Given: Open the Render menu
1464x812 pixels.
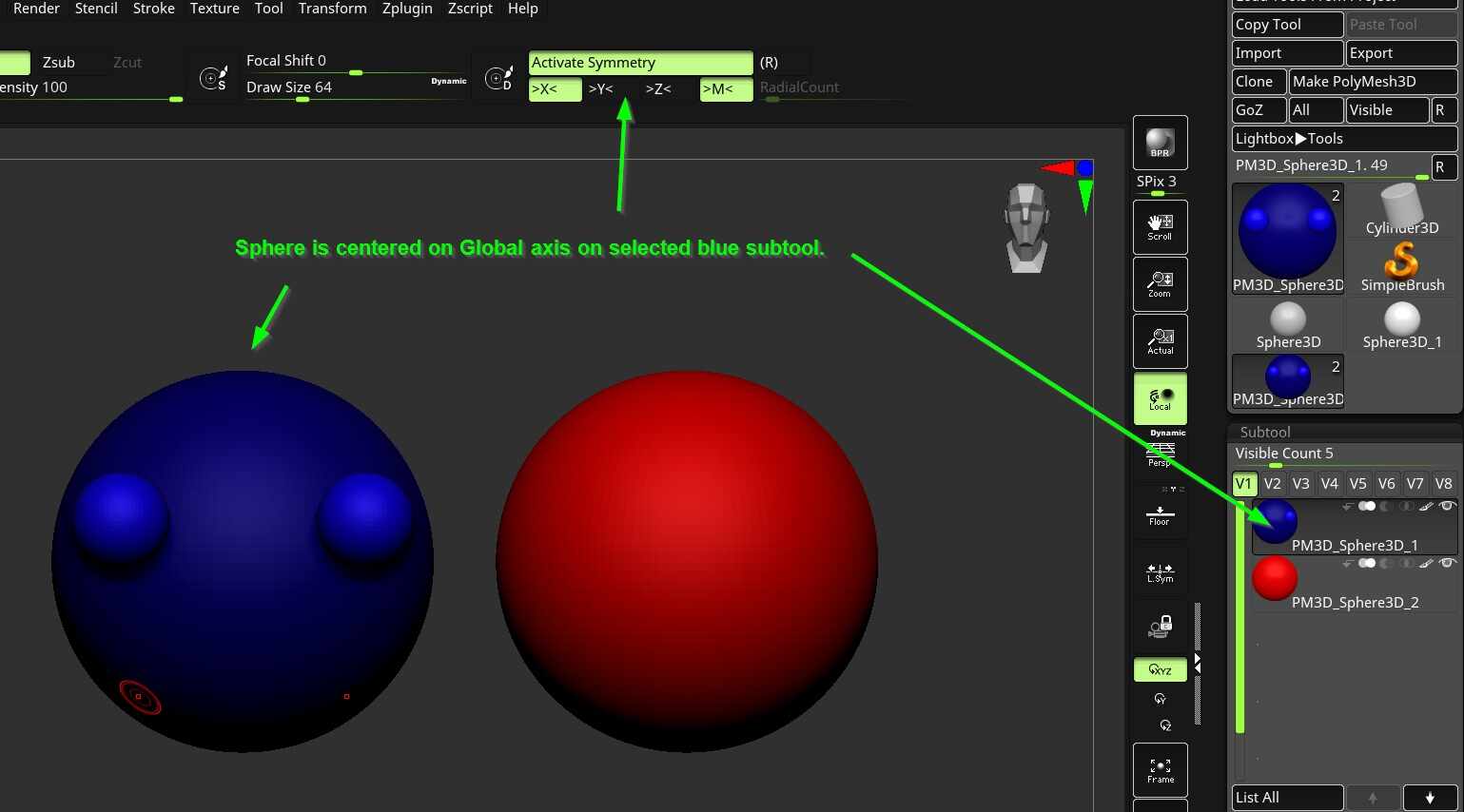Looking at the screenshot, I should coord(37,9).
